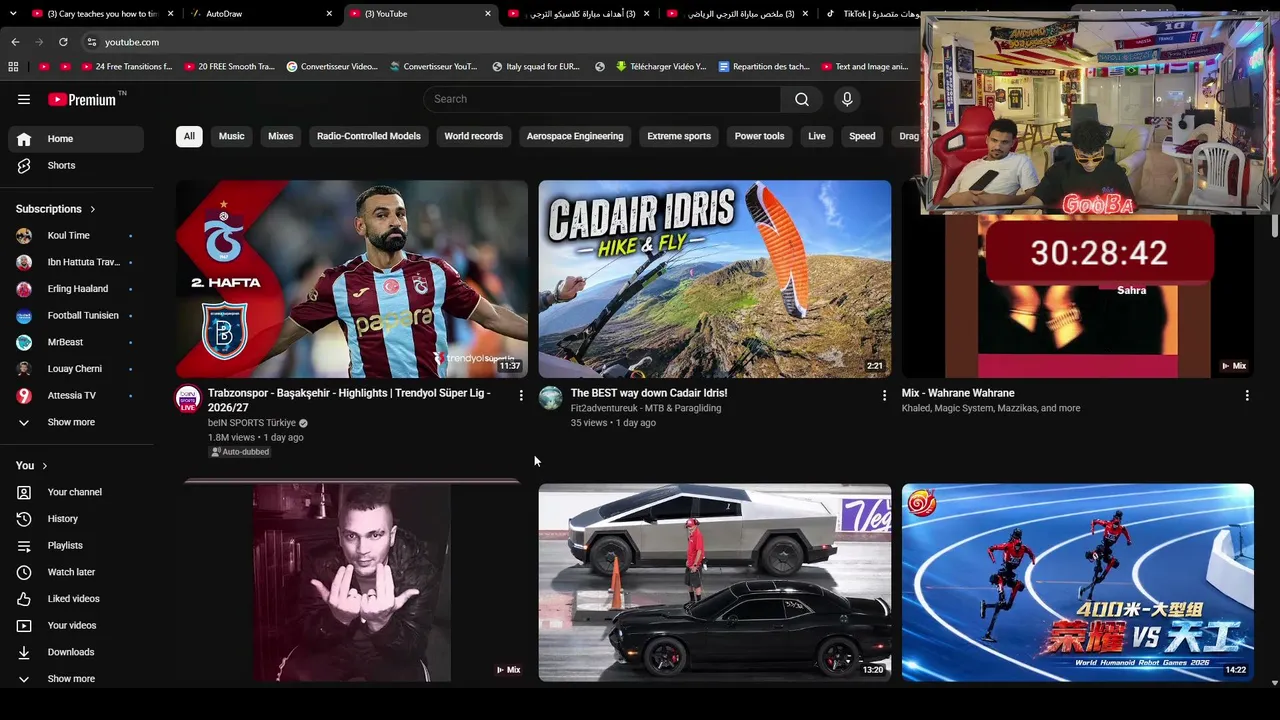Open the Erling Haaland channel avatar
Viewport: 1280px width, 720px height.
(24, 289)
